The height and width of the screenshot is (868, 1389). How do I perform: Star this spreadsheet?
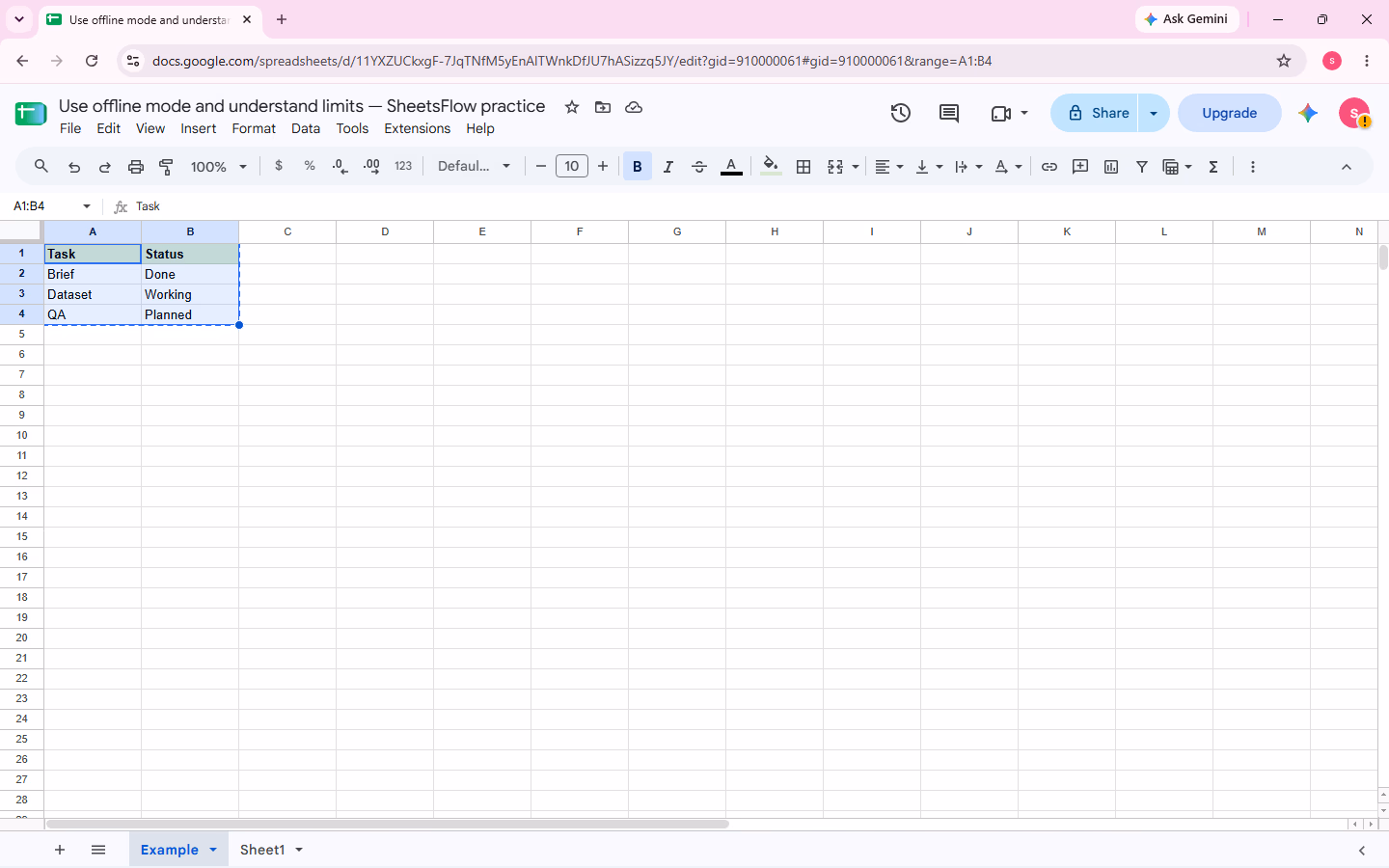pyautogui.click(x=572, y=107)
